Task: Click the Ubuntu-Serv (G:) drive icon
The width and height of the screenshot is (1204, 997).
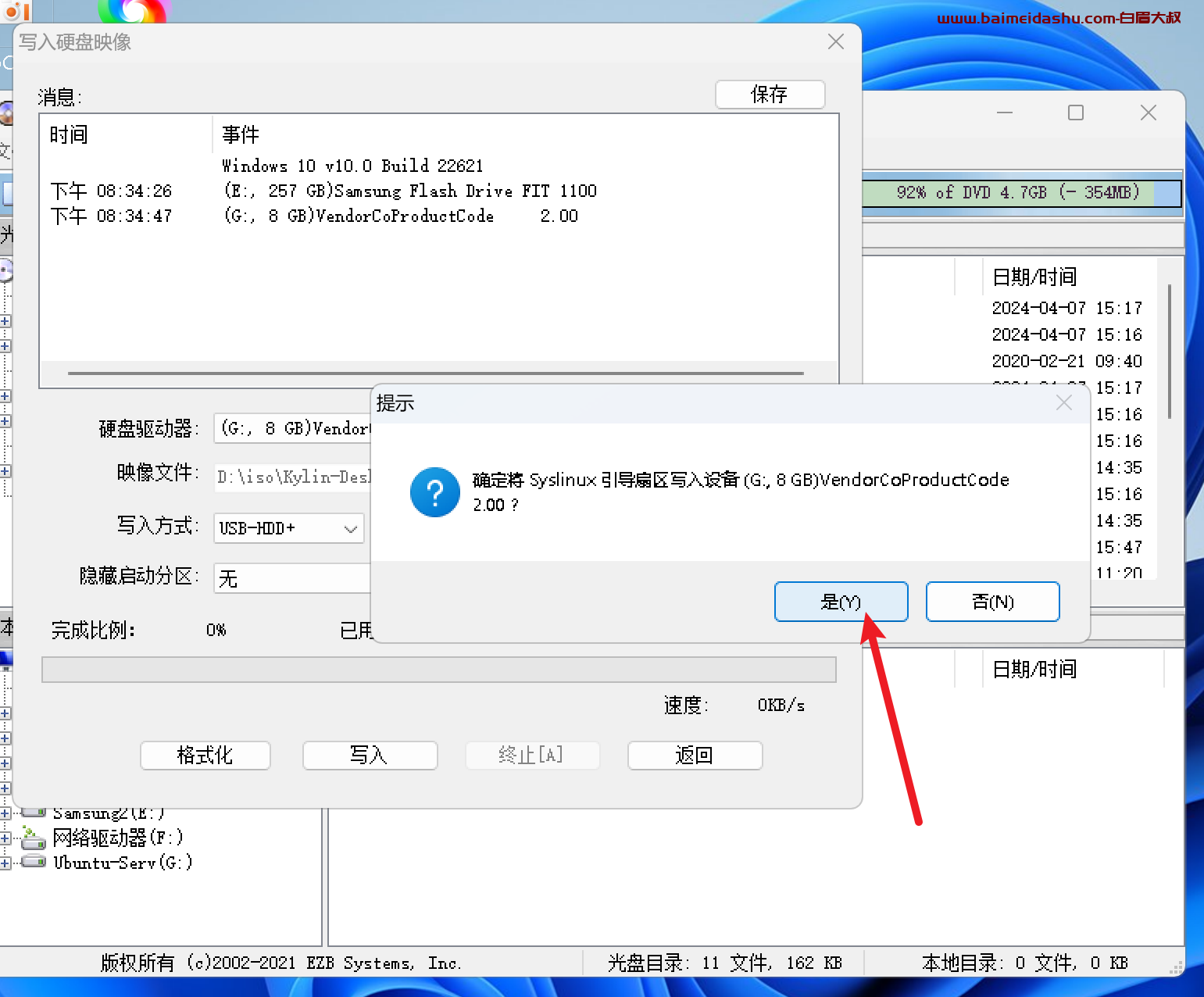Action: point(33,862)
